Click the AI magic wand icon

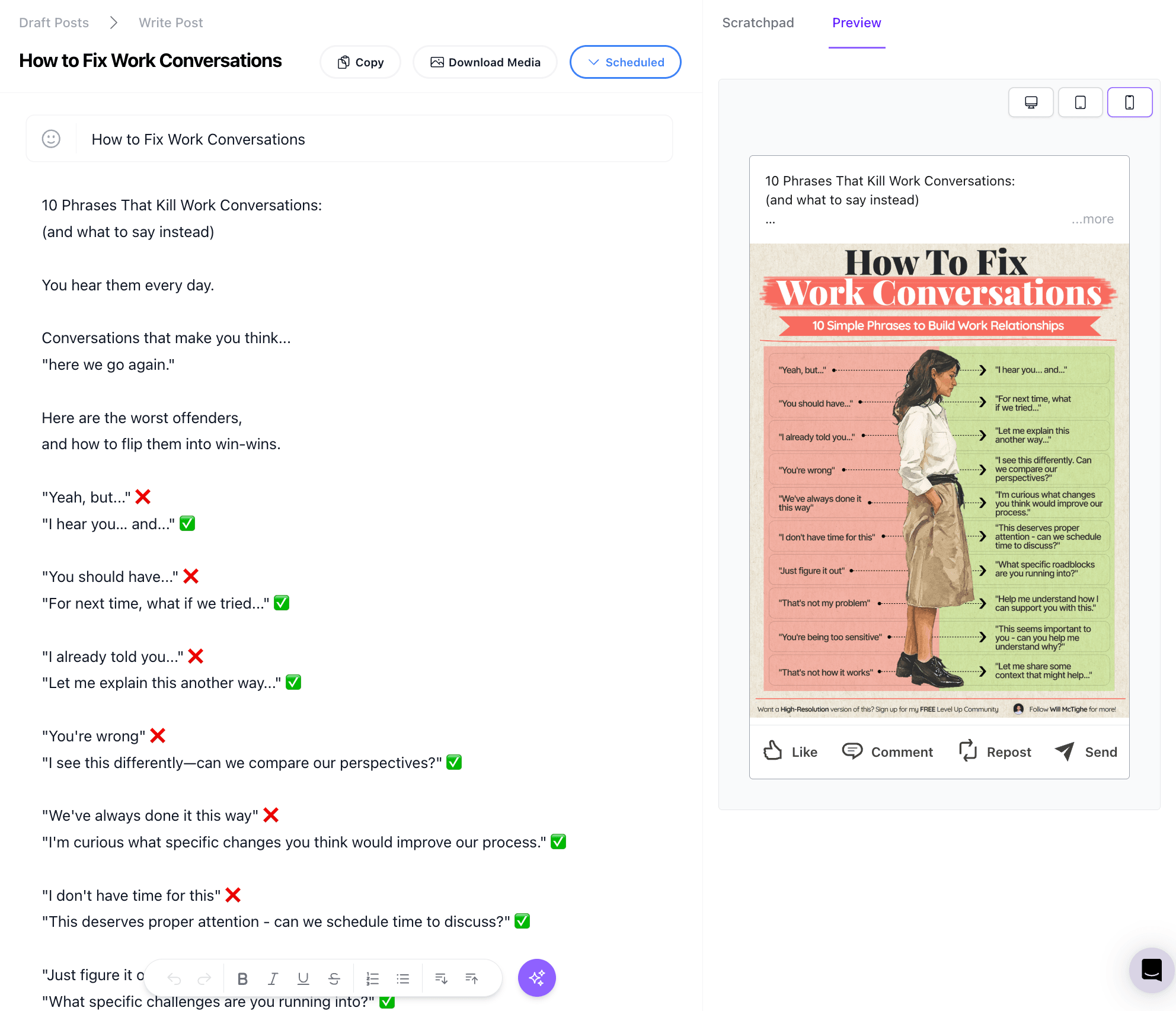536,977
